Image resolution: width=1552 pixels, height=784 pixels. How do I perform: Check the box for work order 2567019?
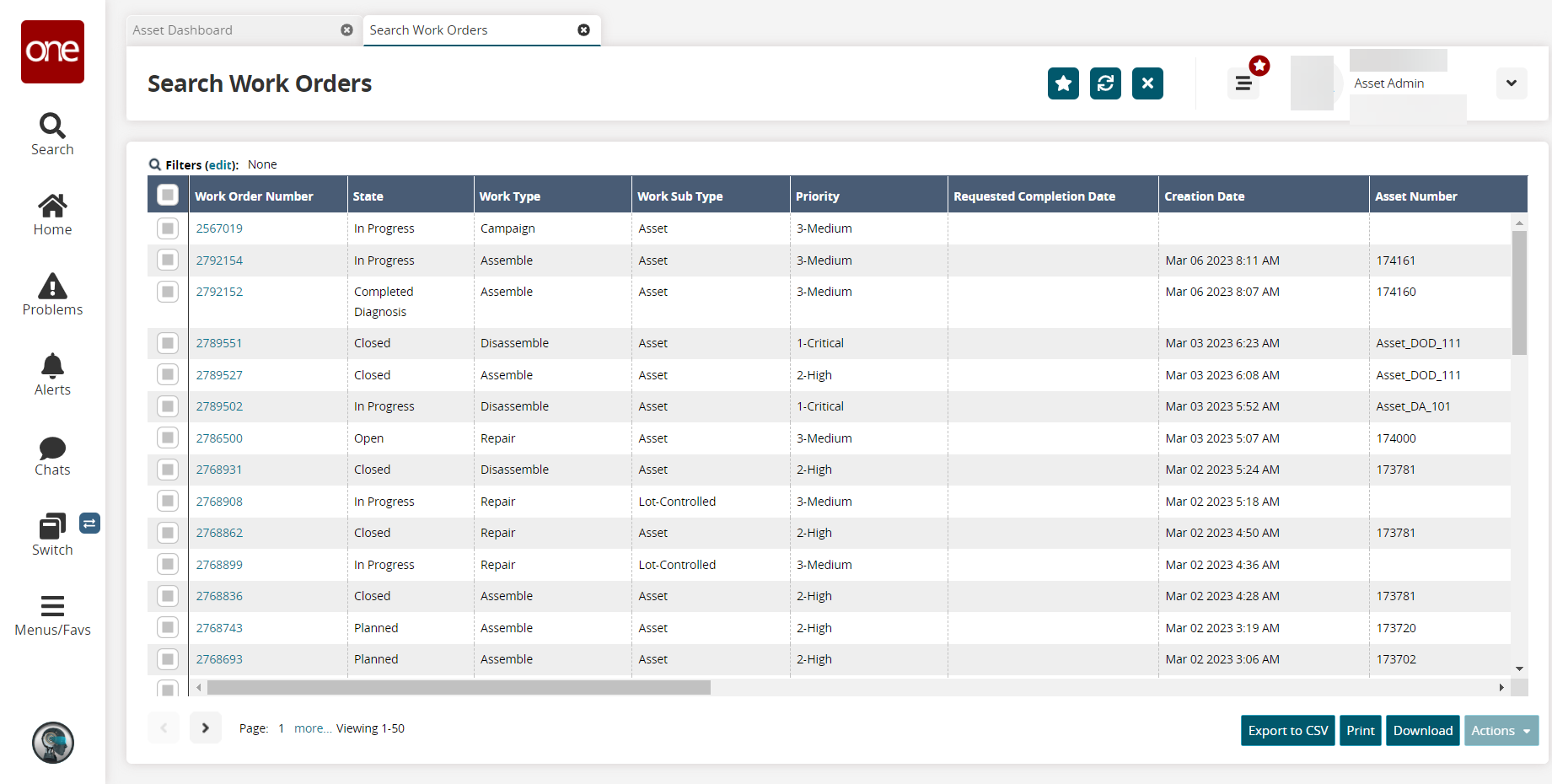pyautogui.click(x=168, y=228)
